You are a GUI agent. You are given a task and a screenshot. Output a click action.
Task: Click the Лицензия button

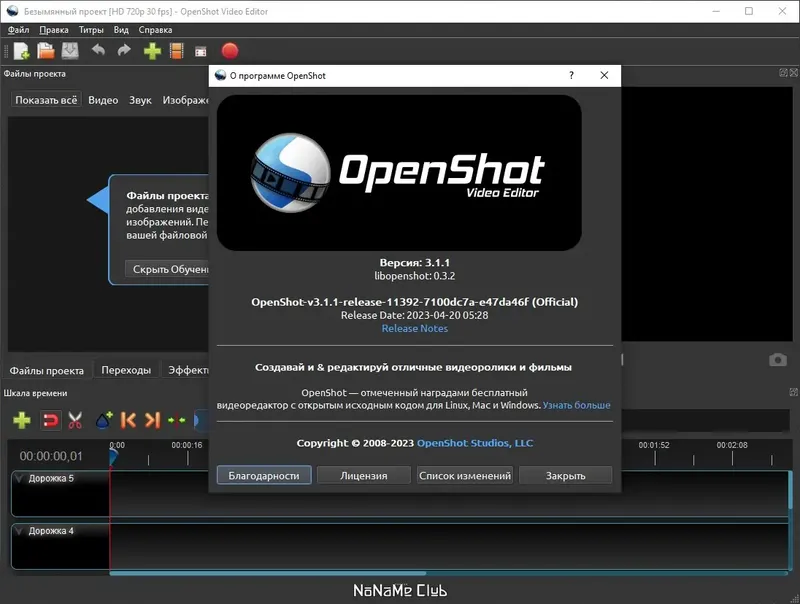pos(363,475)
